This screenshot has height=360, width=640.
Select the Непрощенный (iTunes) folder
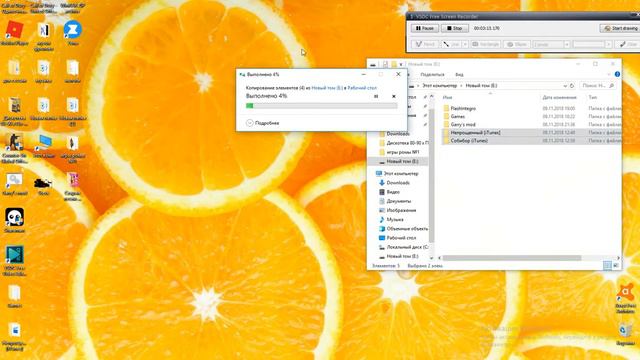tap(475, 133)
